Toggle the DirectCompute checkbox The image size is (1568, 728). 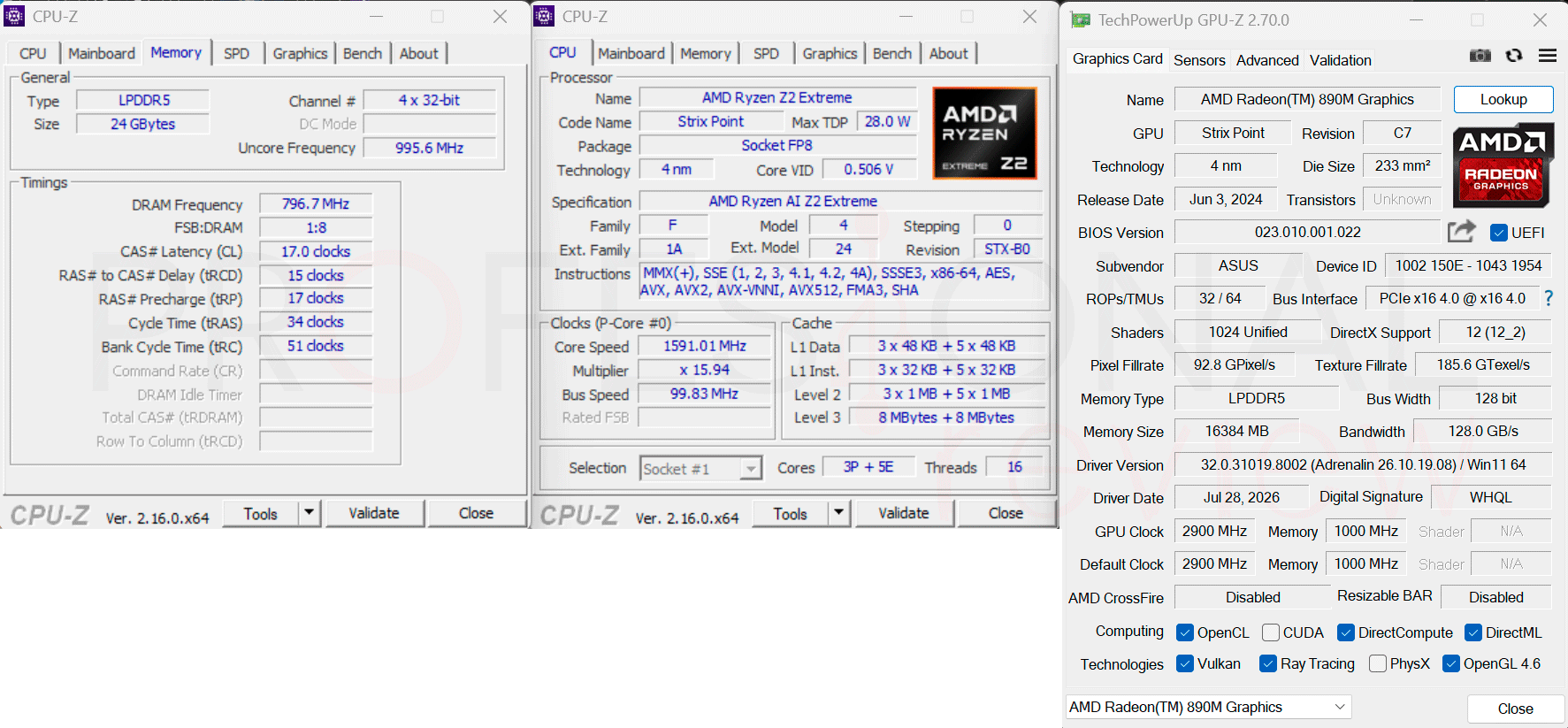click(1346, 632)
